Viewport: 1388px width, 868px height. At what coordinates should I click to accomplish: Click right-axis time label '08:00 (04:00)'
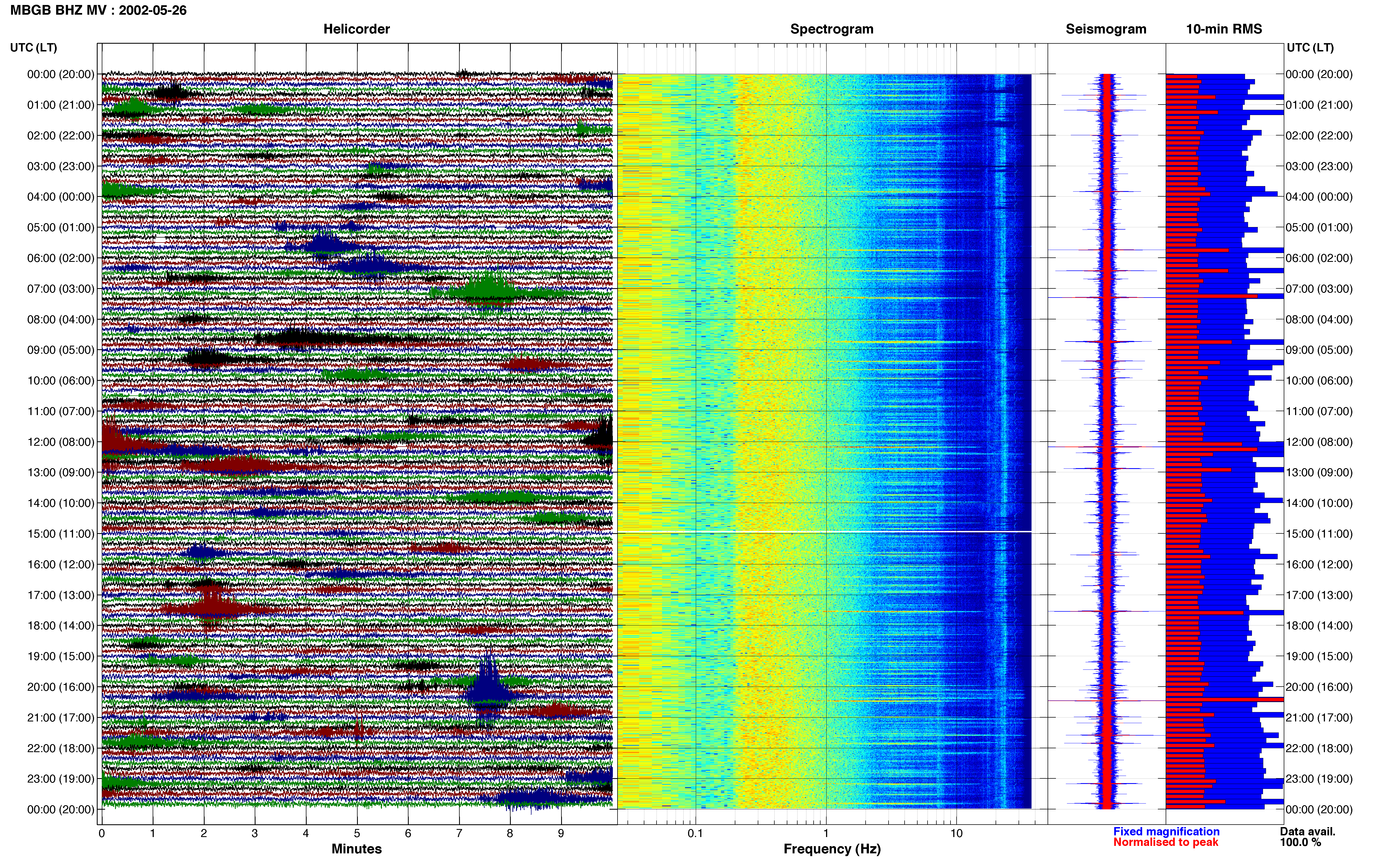pos(1319,320)
